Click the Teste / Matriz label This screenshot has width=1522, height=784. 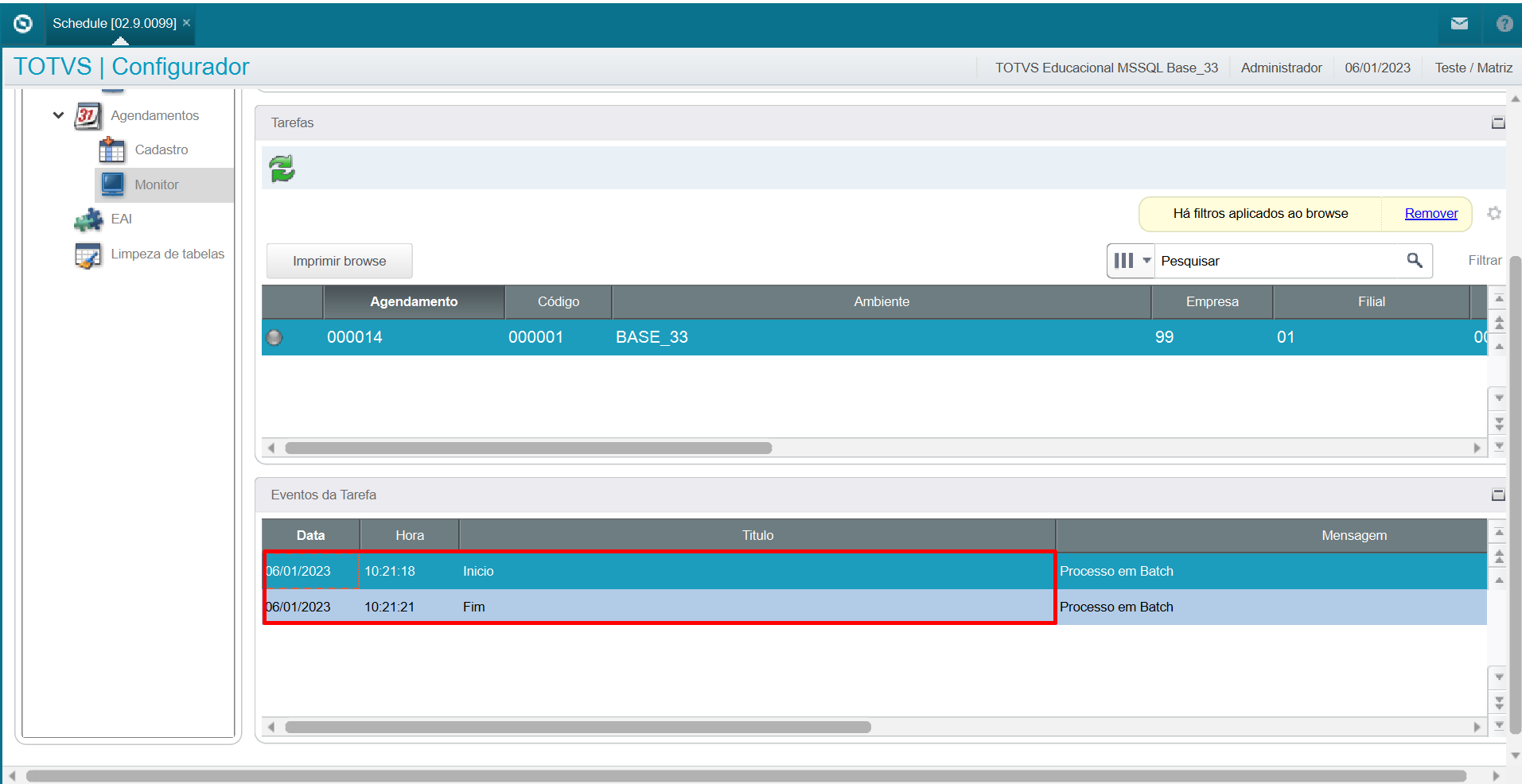pyautogui.click(x=1473, y=68)
